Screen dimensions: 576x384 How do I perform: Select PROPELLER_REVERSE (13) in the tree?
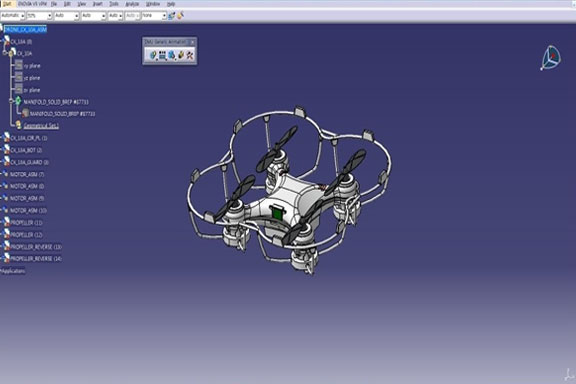(36, 247)
